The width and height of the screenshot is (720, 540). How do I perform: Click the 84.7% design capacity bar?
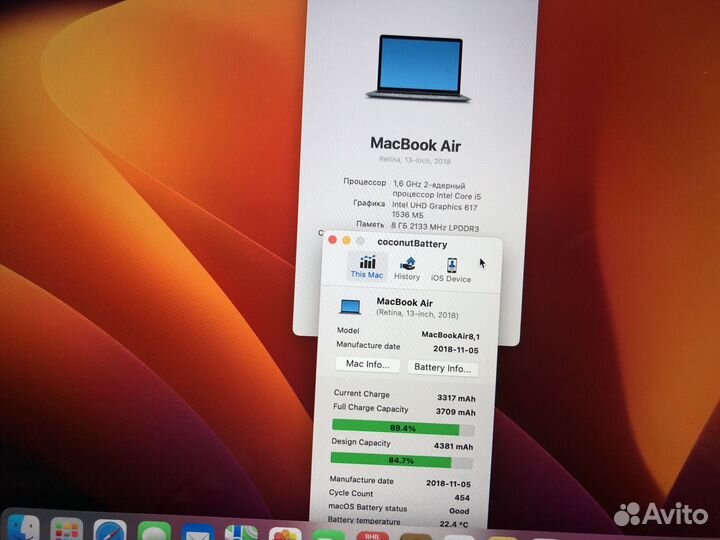click(x=401, y=460)
